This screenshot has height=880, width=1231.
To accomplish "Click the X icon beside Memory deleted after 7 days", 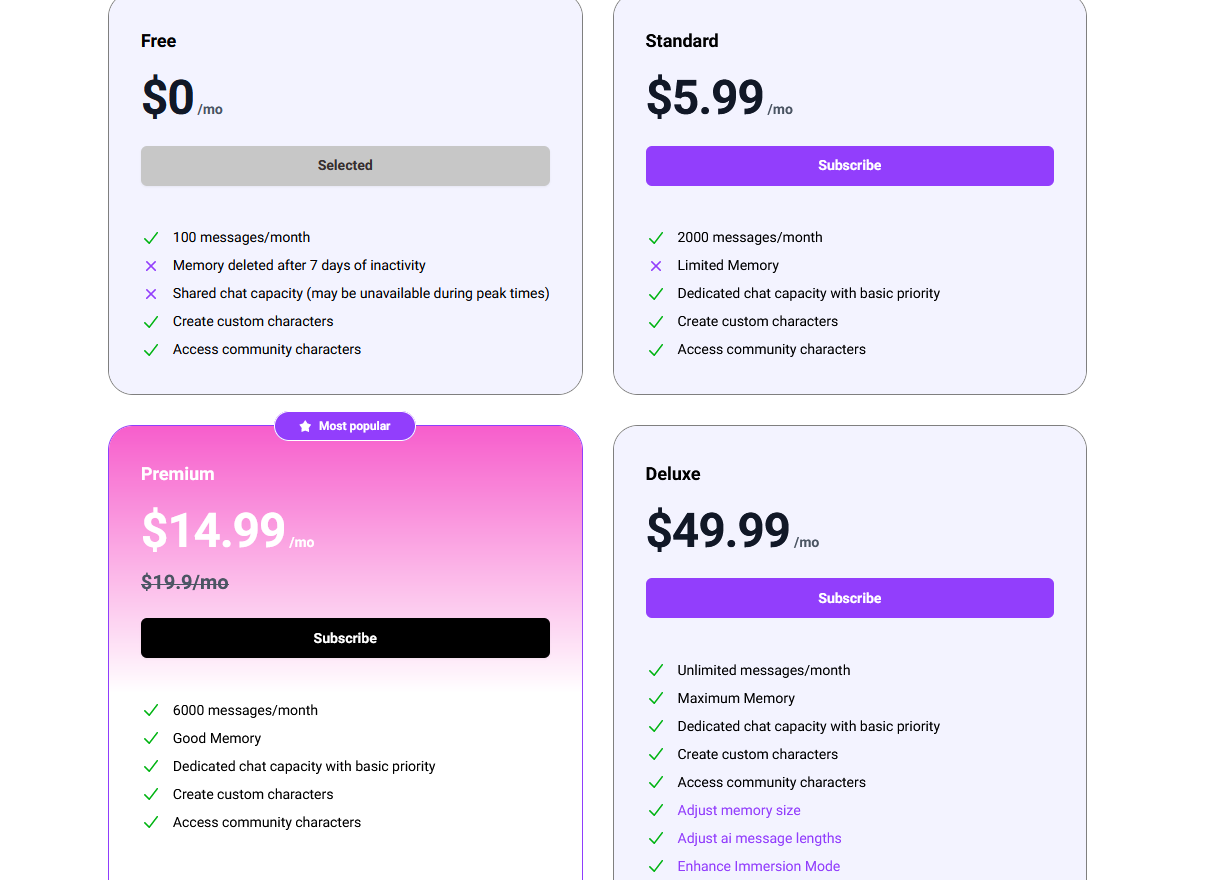I will point(151,266).
